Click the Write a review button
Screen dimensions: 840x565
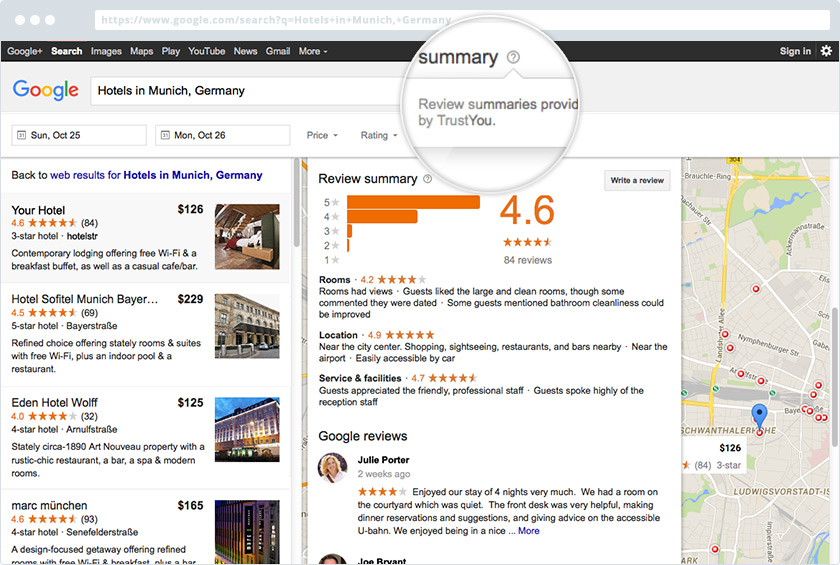pyautogui.click(x=637, y=180)
